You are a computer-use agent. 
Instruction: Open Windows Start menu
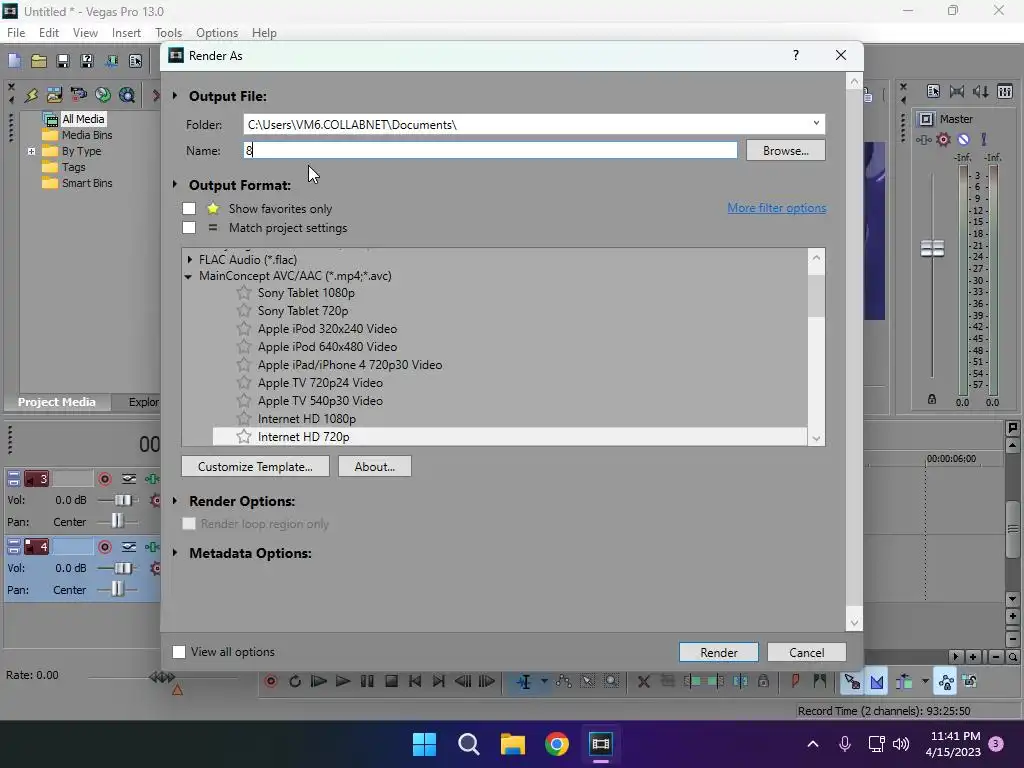pyautogui.click(x=424, y=744)
